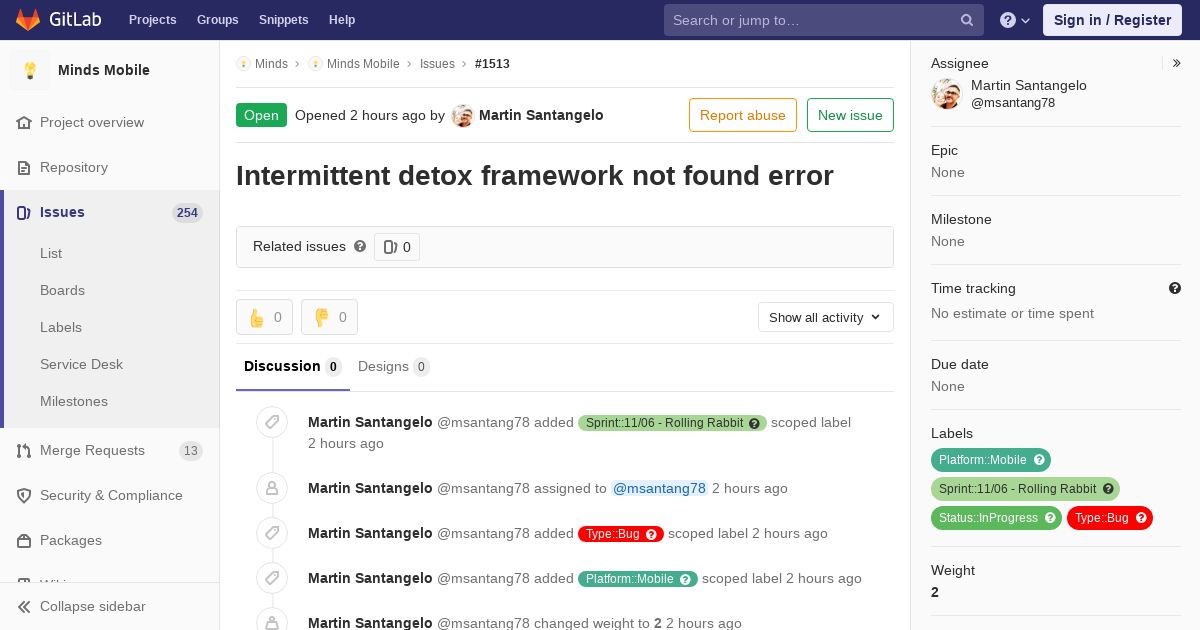Screen dimensions: 1200x630
Task: Click the Report abuse button
Action: click(x=743, y=115)
